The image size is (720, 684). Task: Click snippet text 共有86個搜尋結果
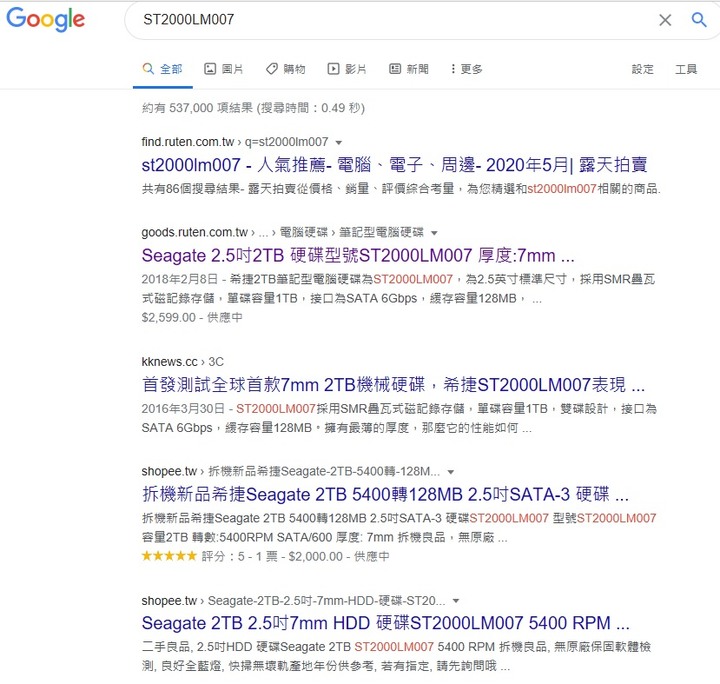click(x=190, y=189)
